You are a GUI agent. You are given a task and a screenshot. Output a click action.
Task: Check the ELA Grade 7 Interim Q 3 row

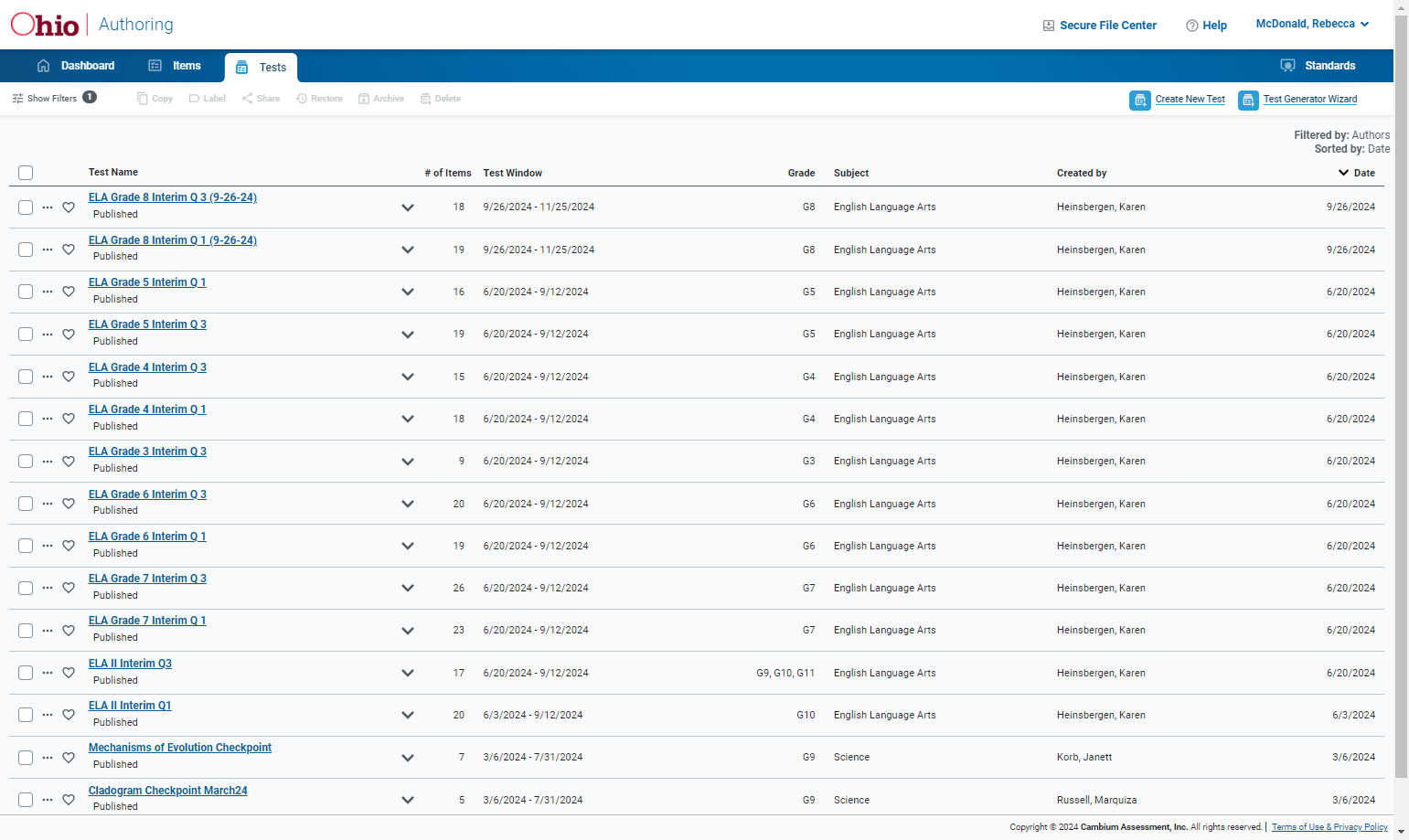click(26, 588)
